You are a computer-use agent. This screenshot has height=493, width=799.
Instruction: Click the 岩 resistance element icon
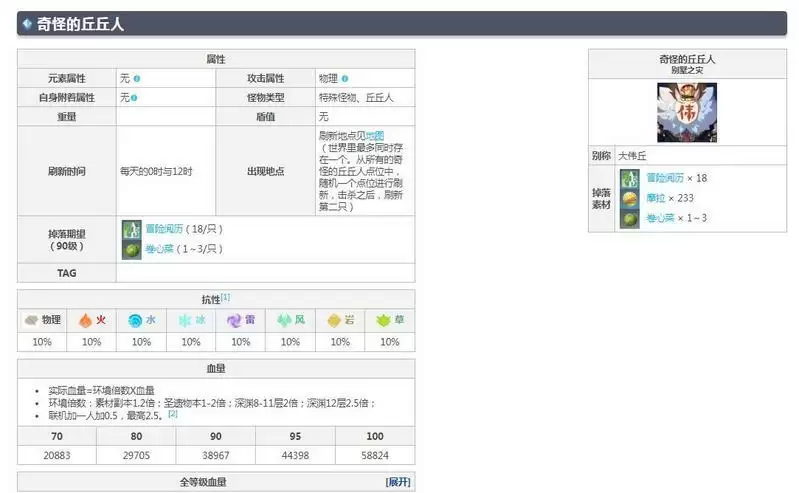pyautogui.click(x=334, y=321)
